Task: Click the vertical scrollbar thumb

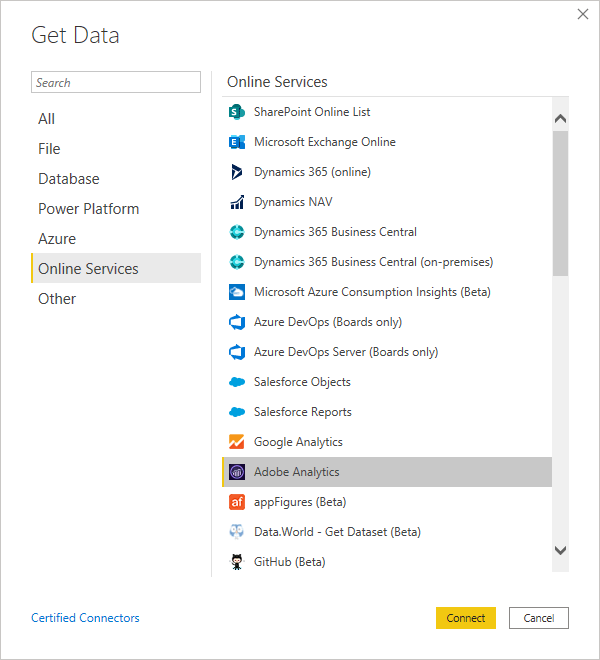Action: click(x=560, y=200)
